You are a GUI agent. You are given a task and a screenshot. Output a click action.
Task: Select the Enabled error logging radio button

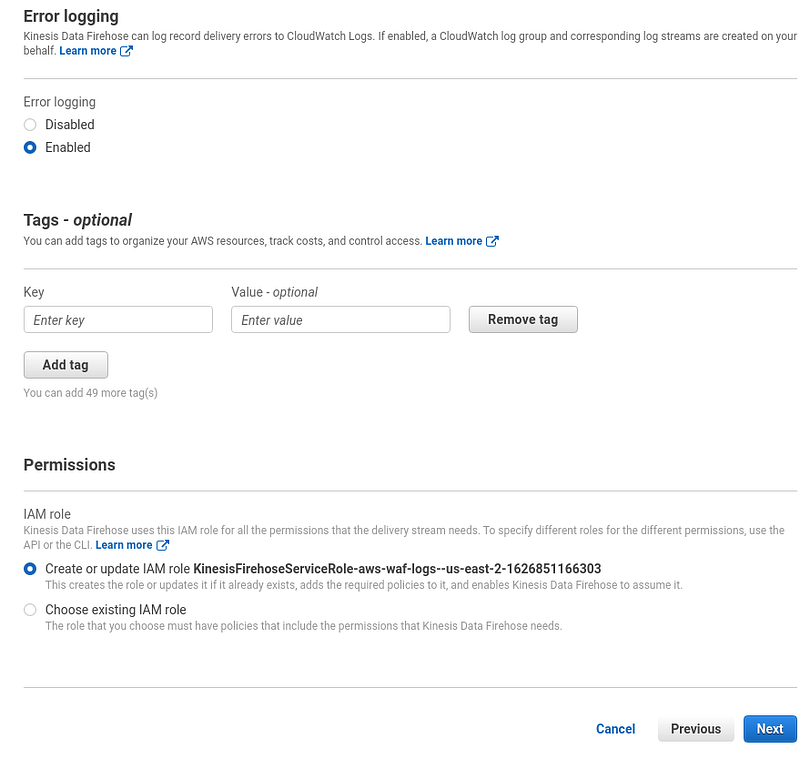tap(30, 147)
